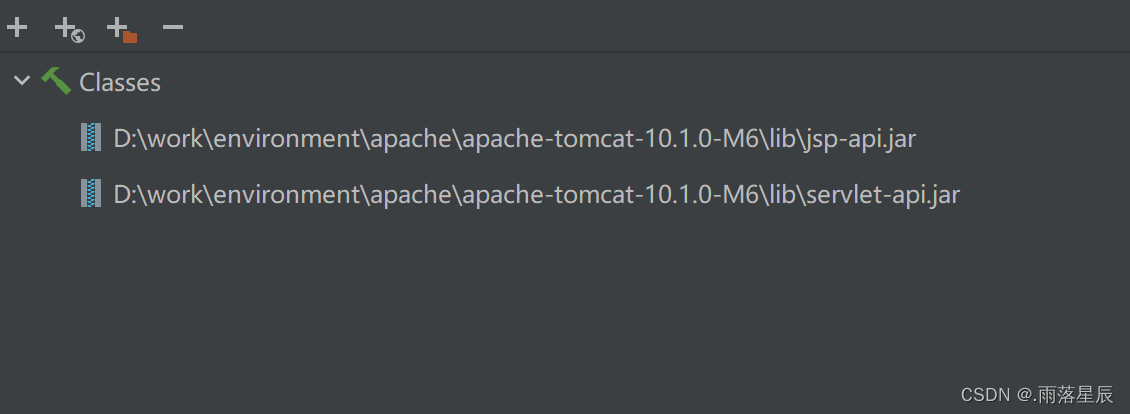Click the green hammer Classes icon
The image size is (1130, 414).
coord(55,82)
